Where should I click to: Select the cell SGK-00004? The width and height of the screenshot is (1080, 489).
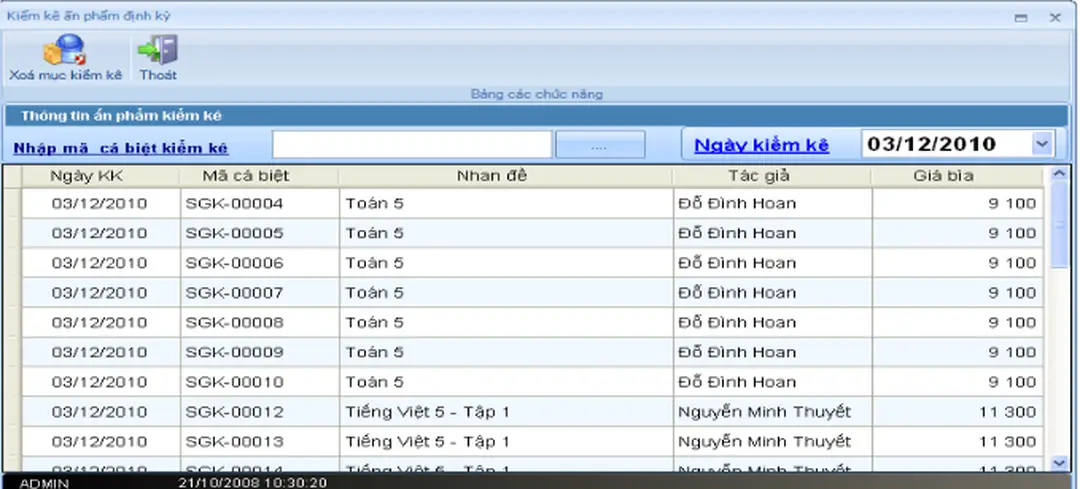click(x=260, y=204)
